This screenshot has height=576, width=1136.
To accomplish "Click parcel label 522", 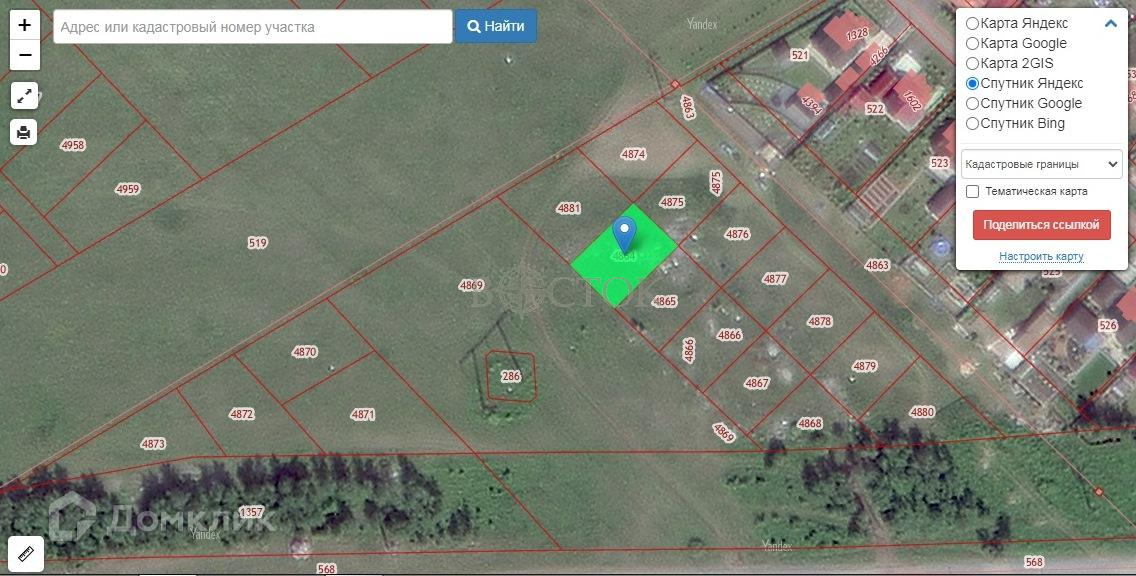I will point(874,109).
